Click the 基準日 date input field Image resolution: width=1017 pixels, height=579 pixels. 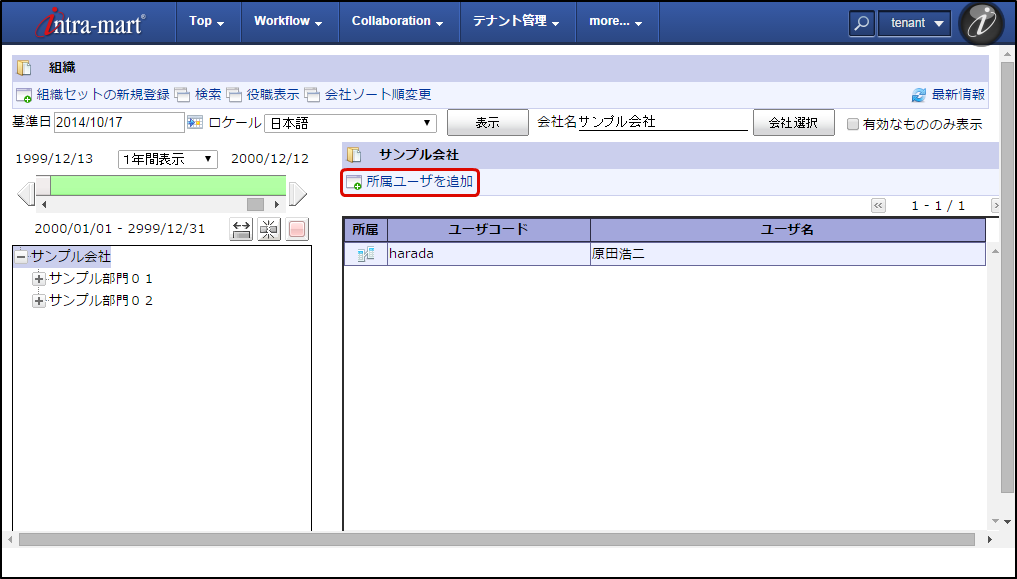[x=119, y=122]
